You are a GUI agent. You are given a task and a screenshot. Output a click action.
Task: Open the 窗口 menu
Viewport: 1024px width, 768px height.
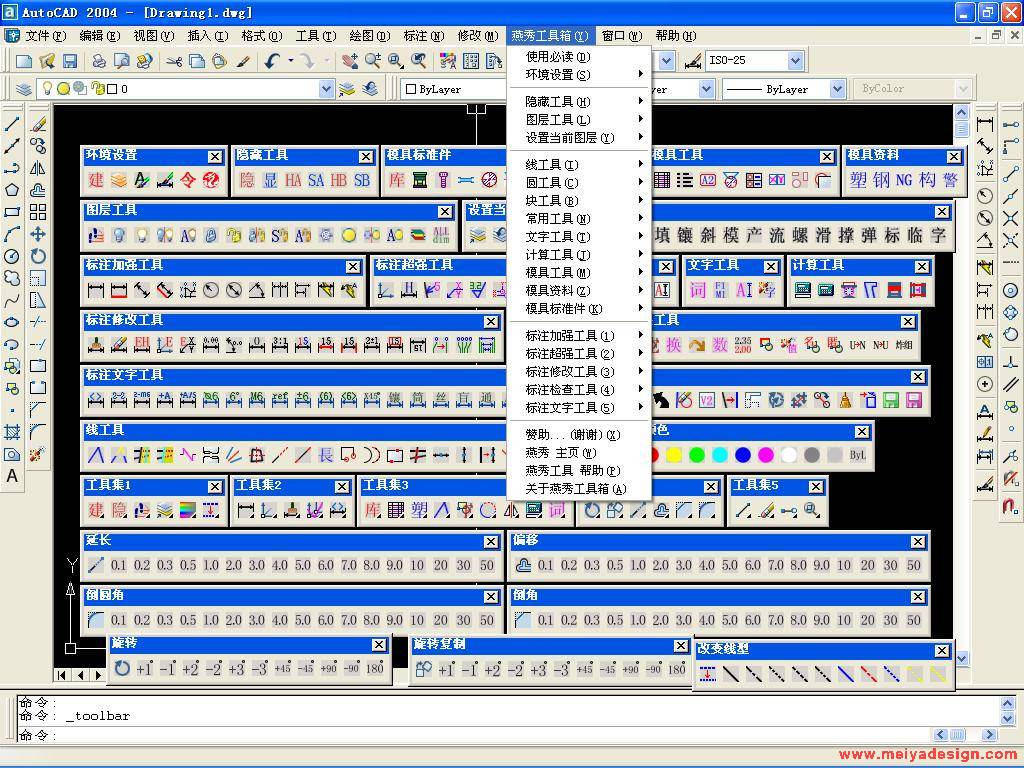pyautogui.click(x=622, y=35)
